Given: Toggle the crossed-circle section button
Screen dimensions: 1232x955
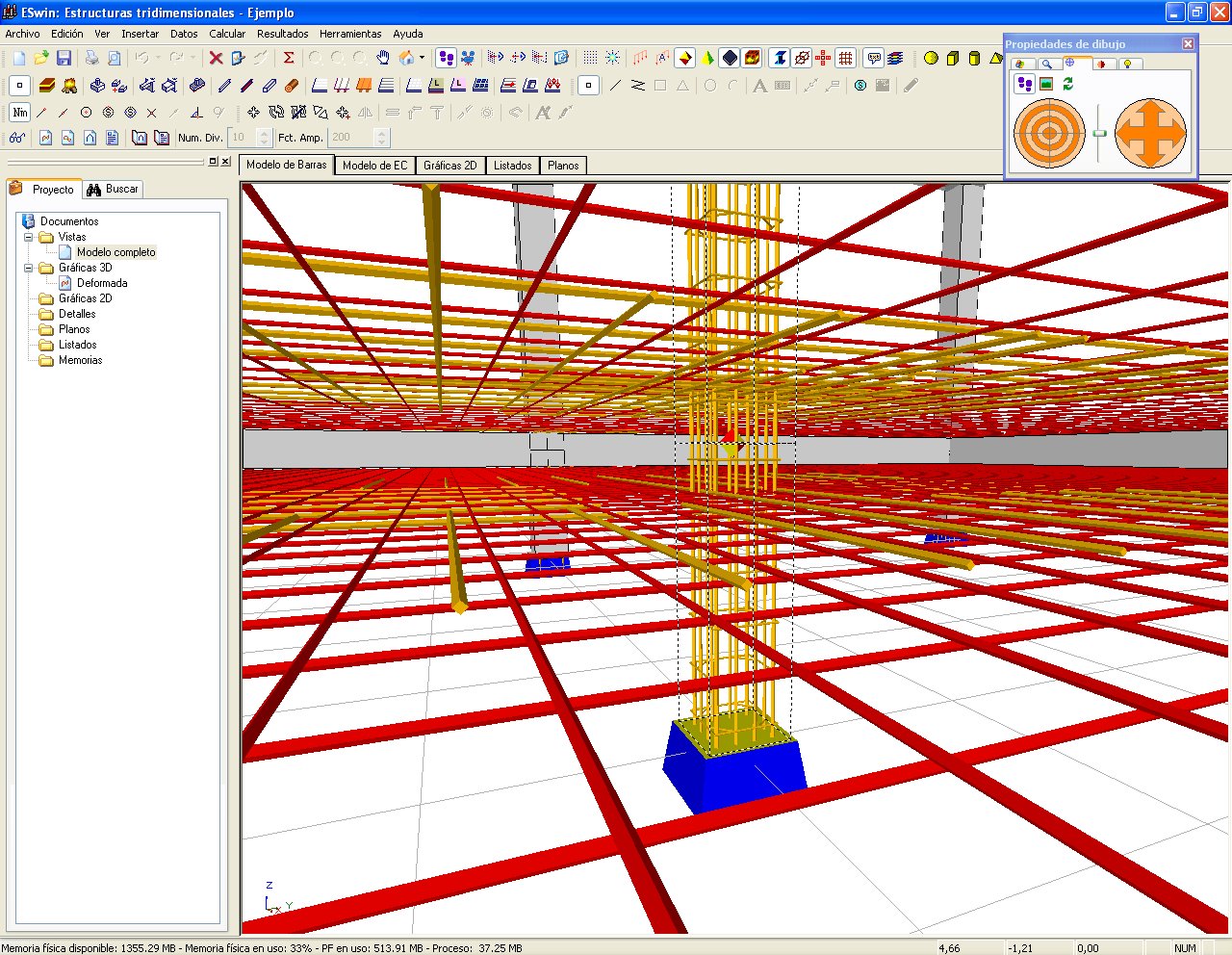Looking at the screenshot, I should pos(802,59).
